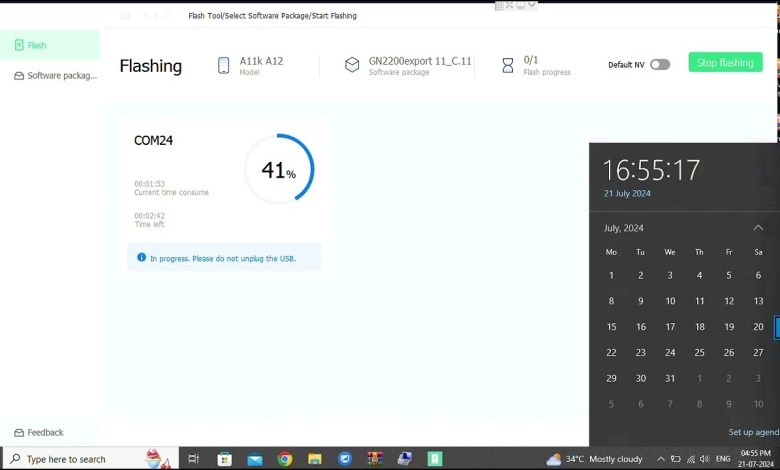Open Software package section in sidebar
780x470 pixels.
point(55,76)
